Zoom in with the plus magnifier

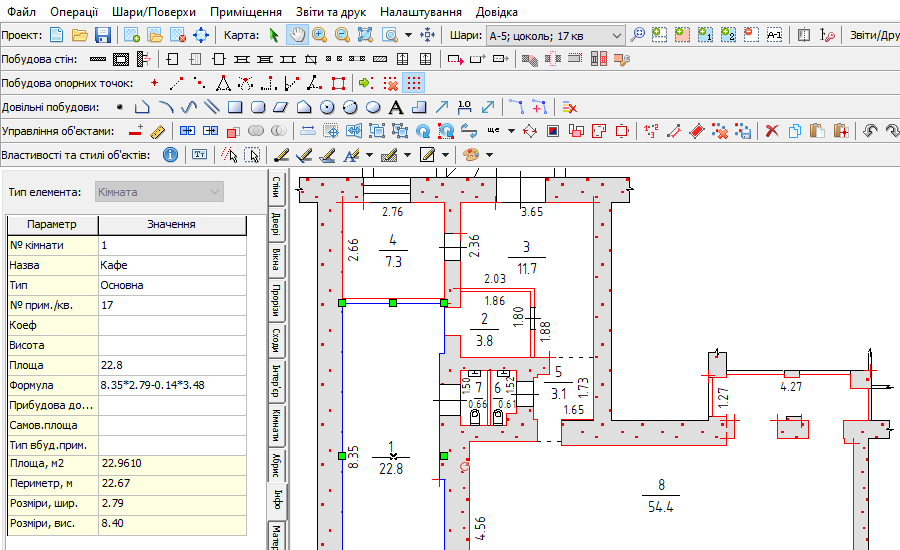(x=319, y=35)
